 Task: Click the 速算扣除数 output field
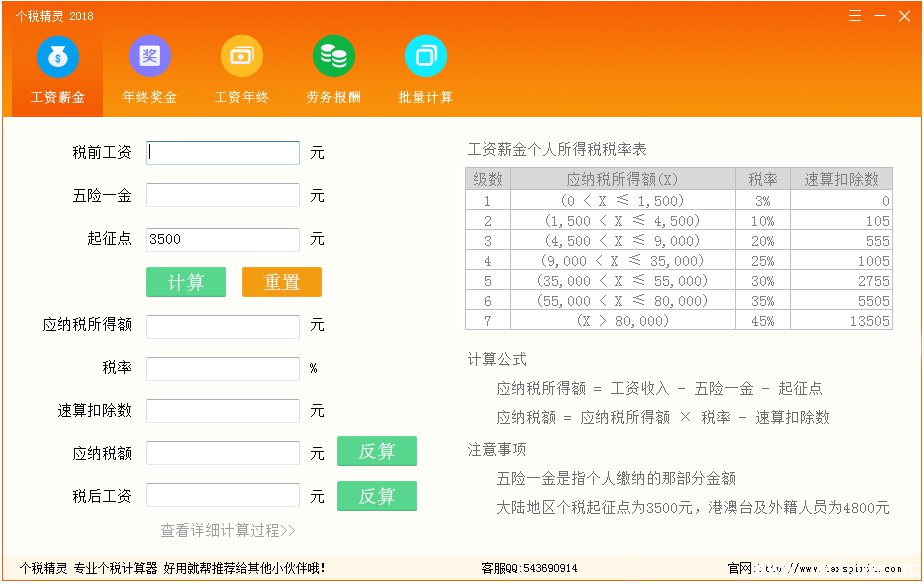pyautogui.click(x=223, y=411)
